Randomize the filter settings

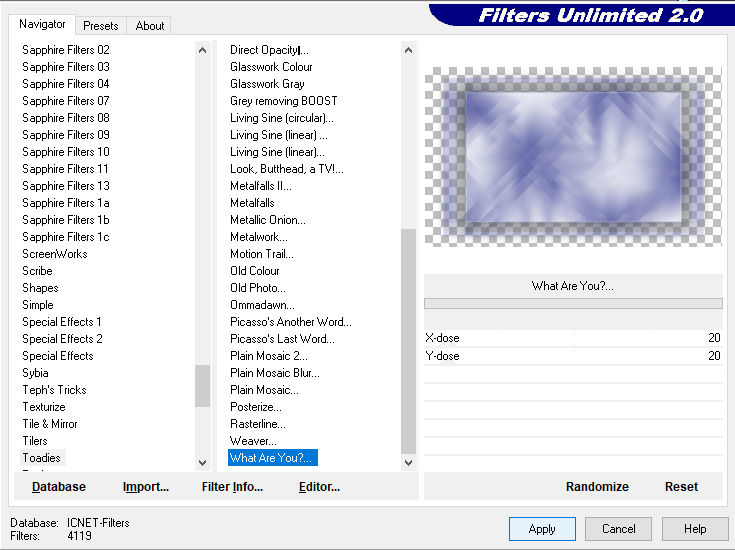pos(597,487)
